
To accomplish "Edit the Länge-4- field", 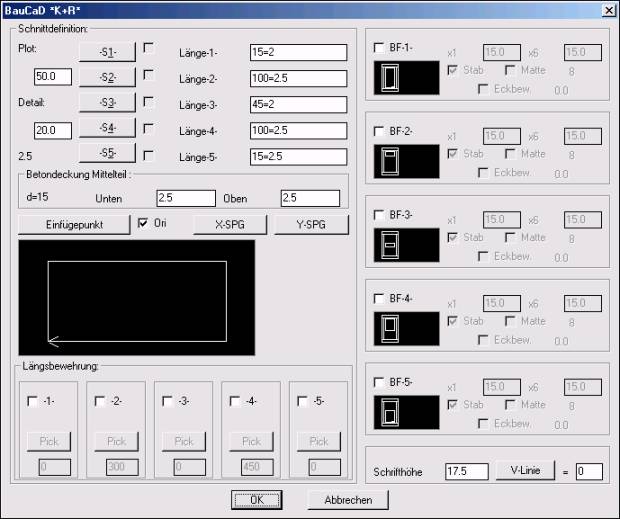I will tap(299, 130).
